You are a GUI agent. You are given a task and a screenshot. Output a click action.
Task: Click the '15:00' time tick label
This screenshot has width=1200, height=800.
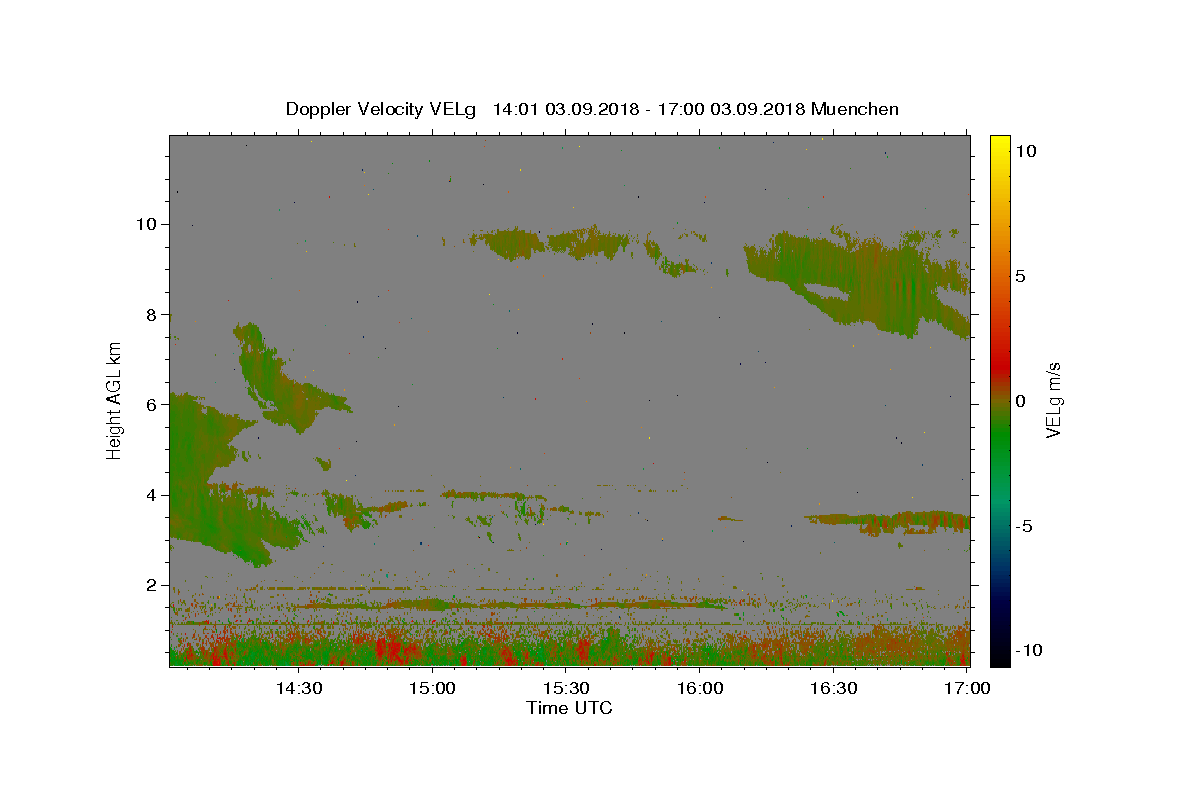[x=432, y=689]
